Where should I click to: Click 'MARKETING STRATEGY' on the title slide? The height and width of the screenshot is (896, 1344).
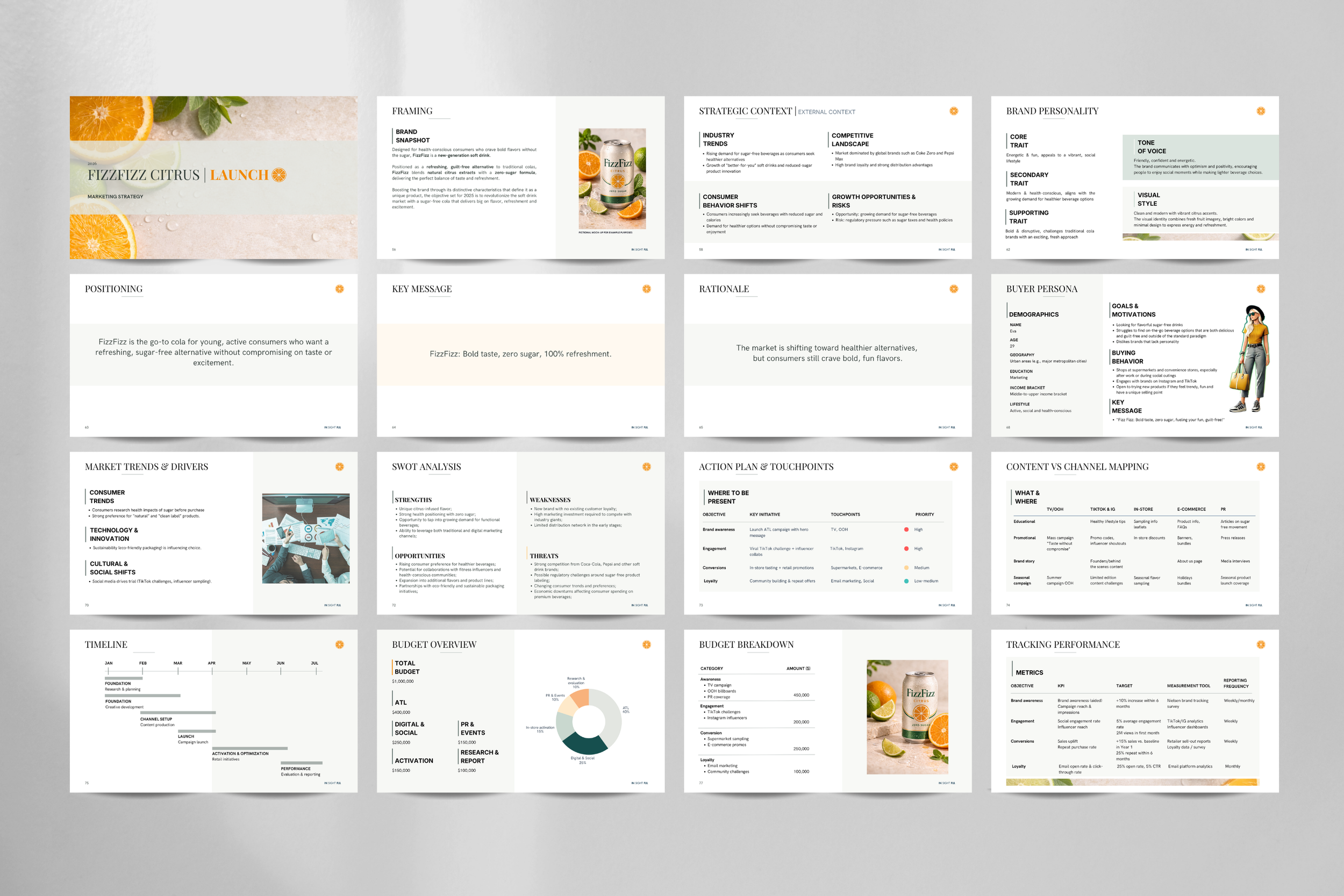[116, 197]
